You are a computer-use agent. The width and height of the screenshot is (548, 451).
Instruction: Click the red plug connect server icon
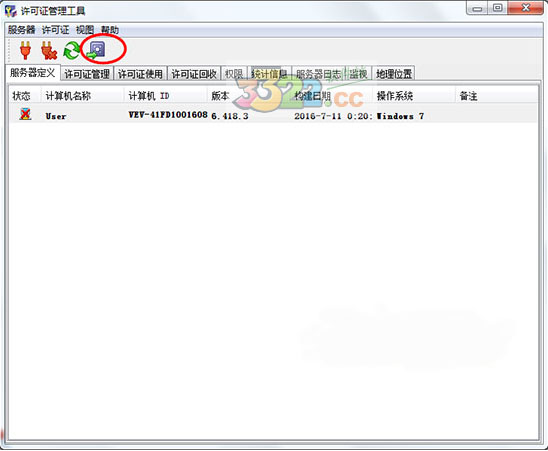click(25, 50)
